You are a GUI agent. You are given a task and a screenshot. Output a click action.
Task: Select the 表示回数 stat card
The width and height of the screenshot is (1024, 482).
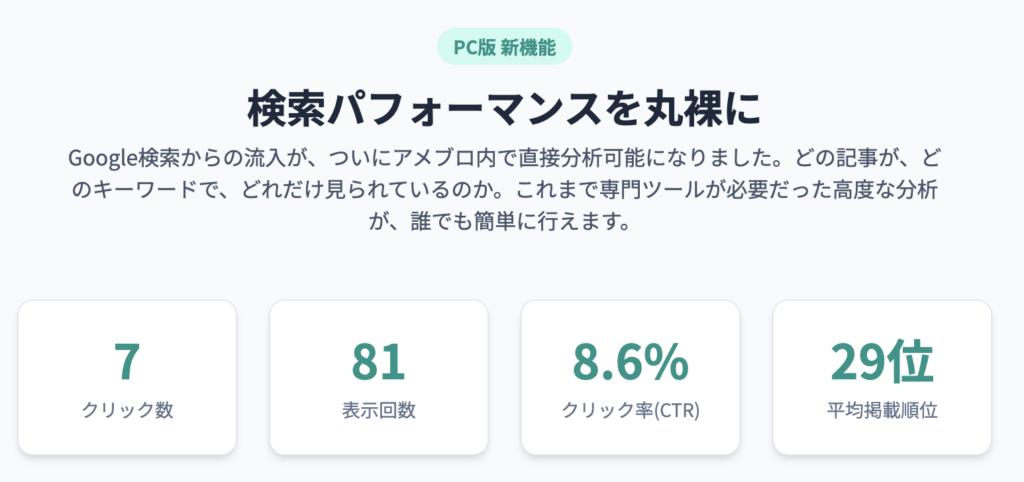pos(379,378)
